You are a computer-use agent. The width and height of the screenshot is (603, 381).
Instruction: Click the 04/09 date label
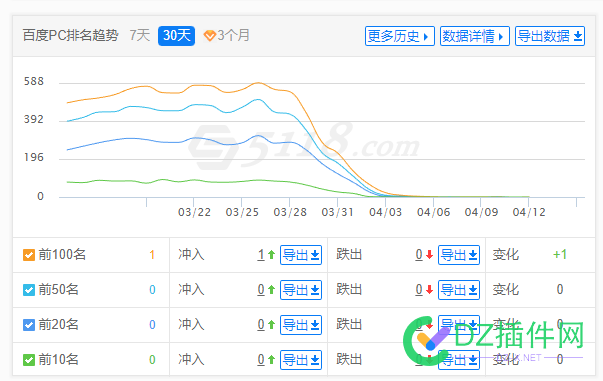(x=481, y=212)
